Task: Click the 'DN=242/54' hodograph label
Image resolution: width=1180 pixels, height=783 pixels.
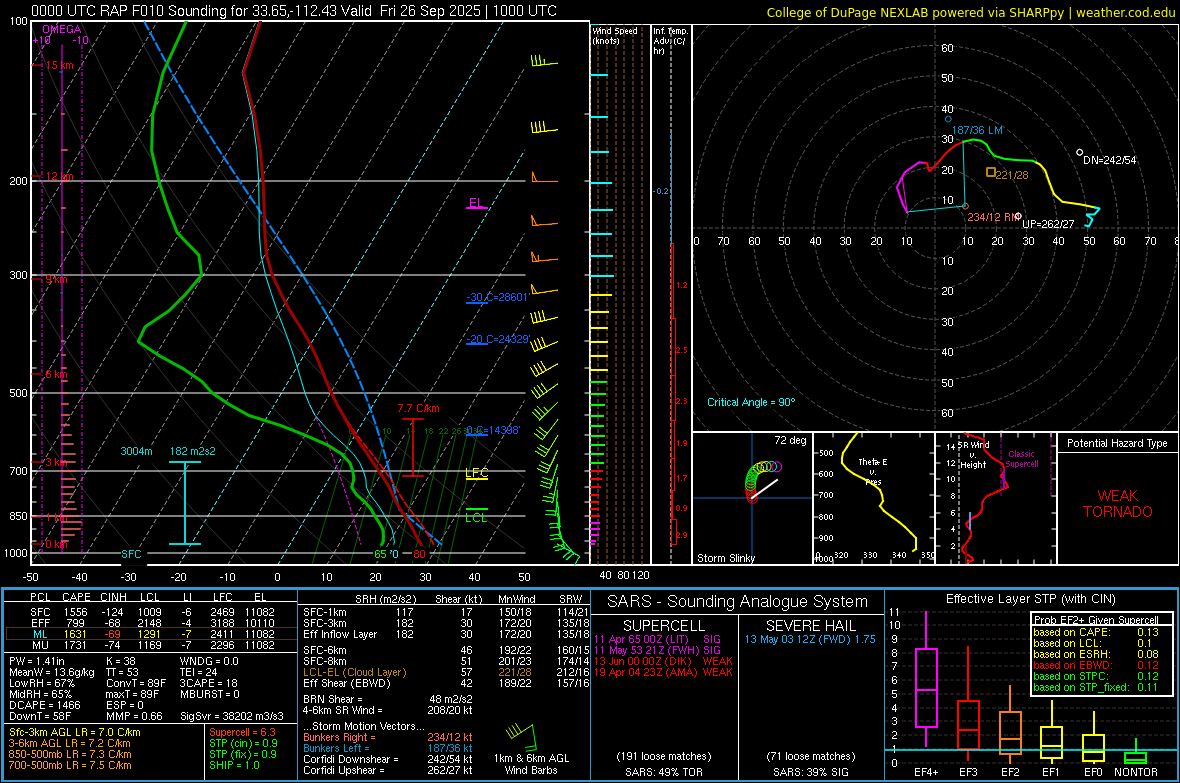Action: click(x=1109, y=160)
